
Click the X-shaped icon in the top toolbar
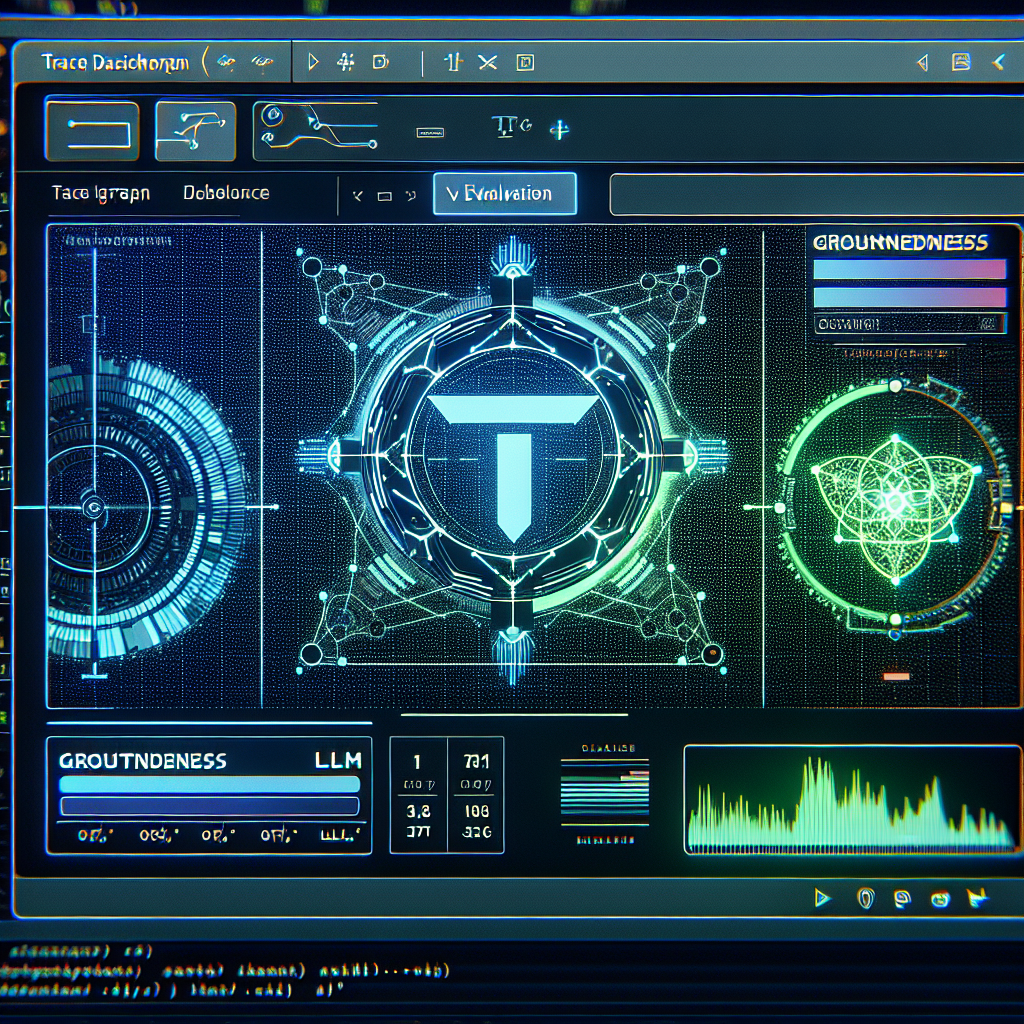pyautogui.click(x=487, y=63)
